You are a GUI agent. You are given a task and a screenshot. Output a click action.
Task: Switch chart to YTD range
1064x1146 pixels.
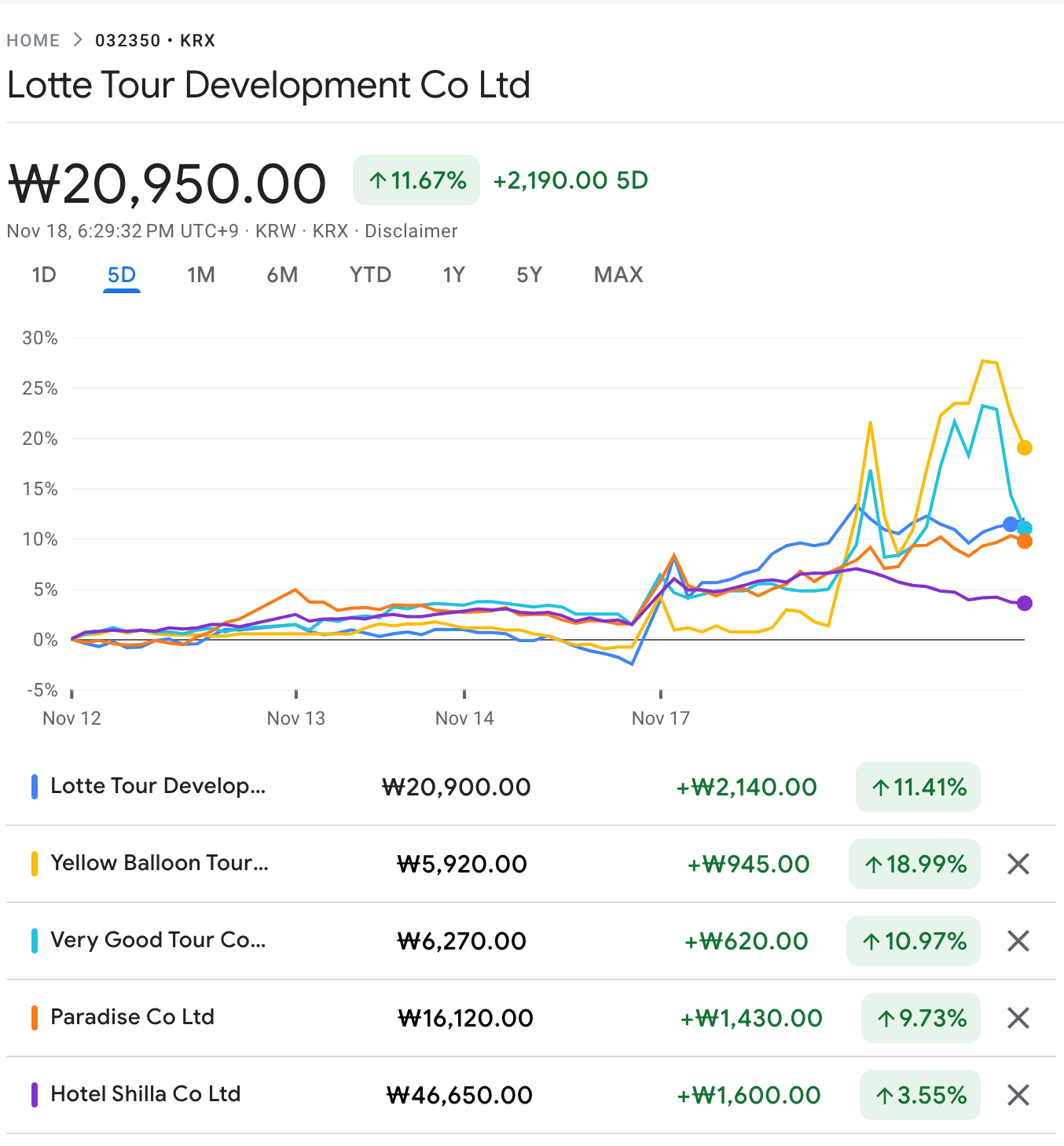[370, 275]
